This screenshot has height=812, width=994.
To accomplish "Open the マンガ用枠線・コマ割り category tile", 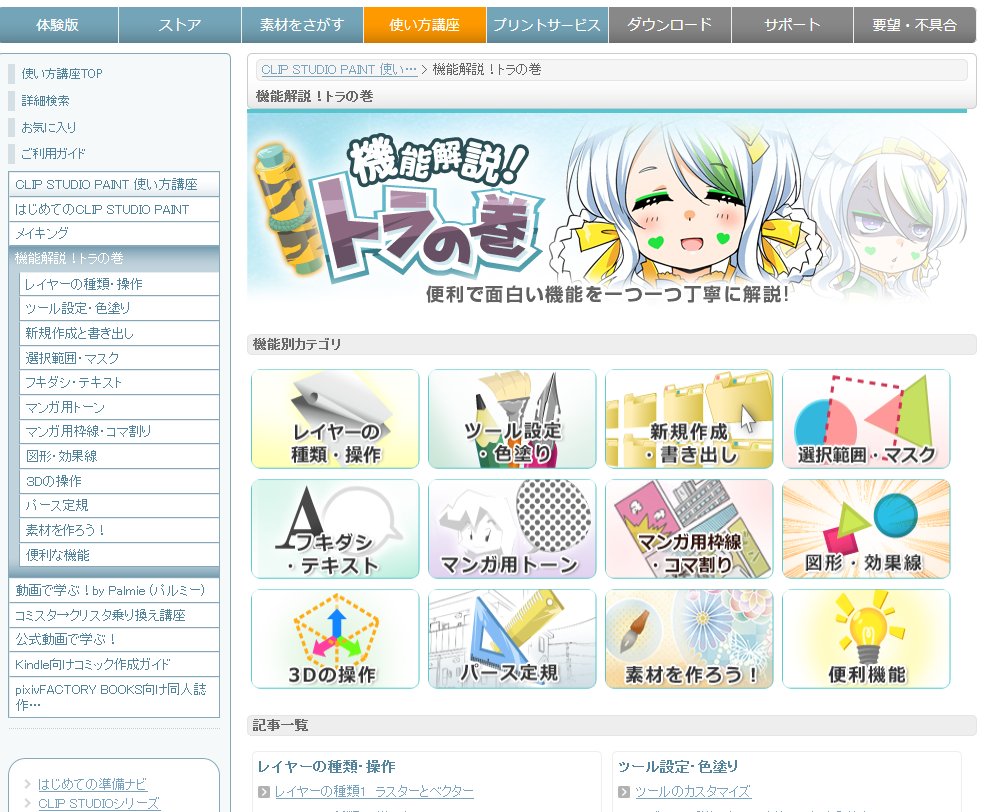I will click(x=689, y=529).
